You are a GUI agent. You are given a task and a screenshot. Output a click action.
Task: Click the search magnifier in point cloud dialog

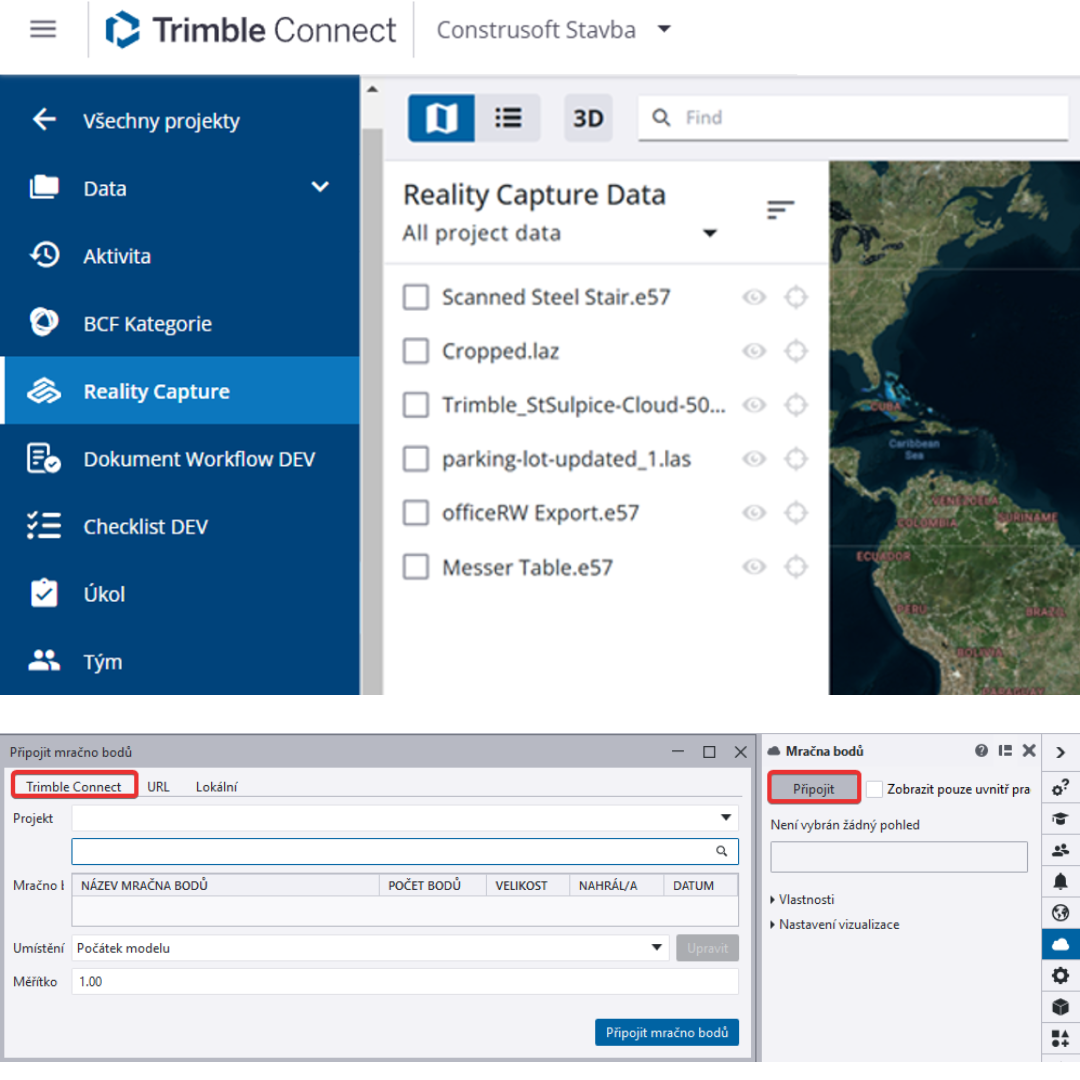point(721,851)
